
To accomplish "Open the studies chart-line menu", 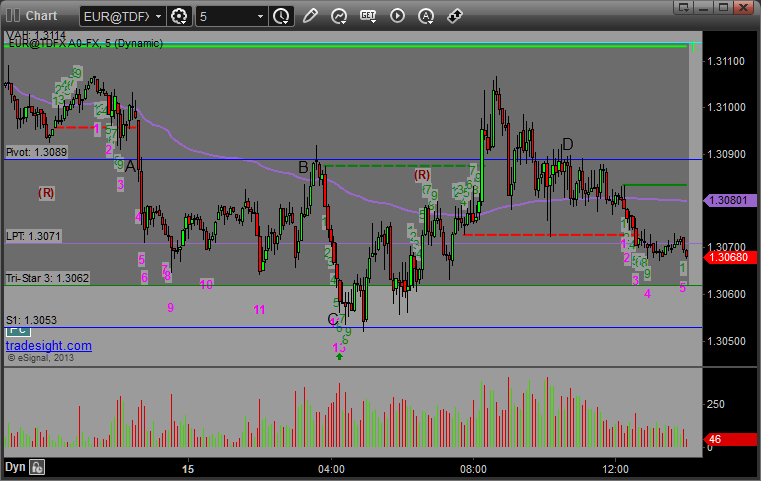I will click(339, 16).
